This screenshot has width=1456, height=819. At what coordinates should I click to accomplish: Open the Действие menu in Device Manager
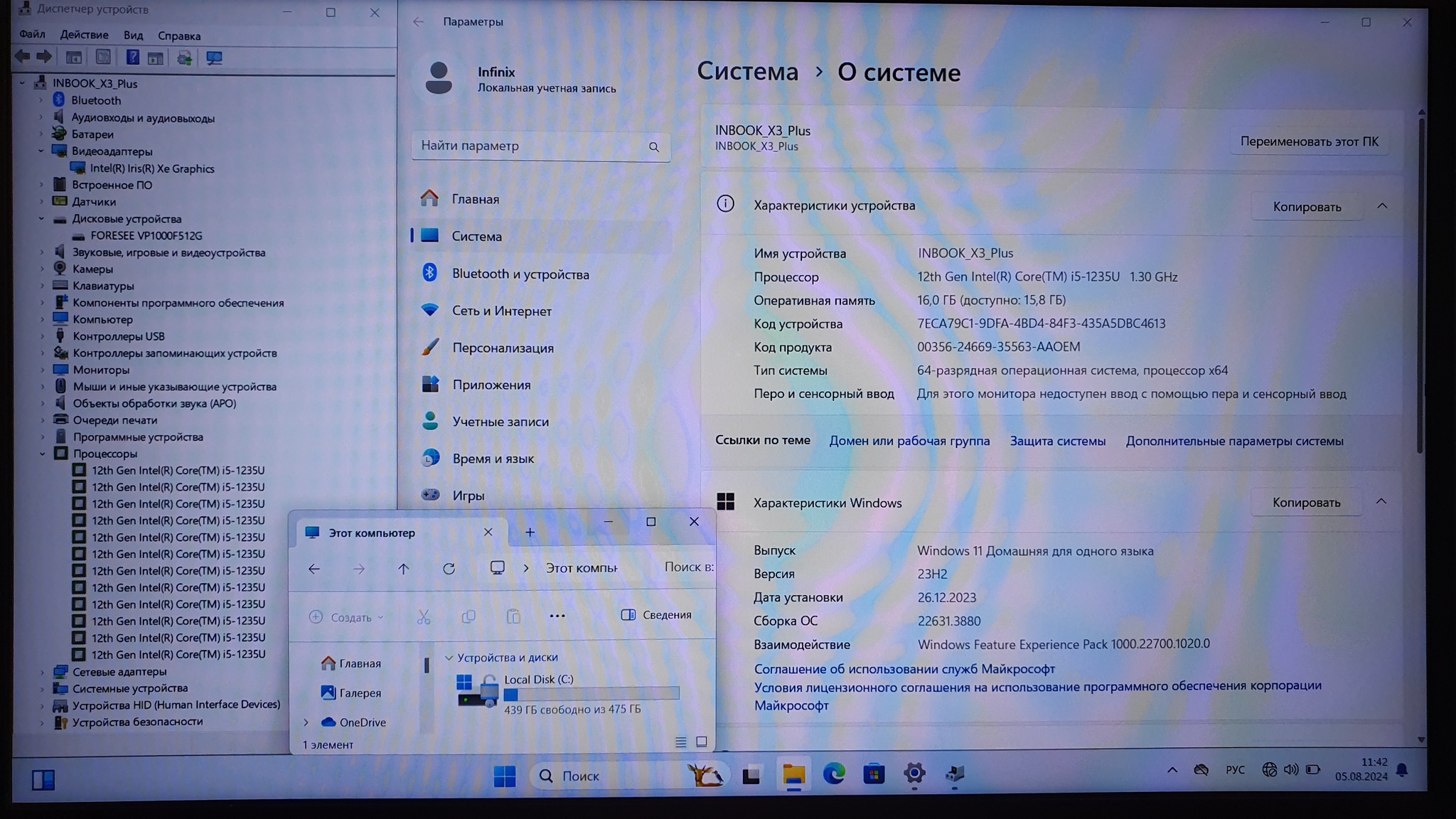(84, 35)
